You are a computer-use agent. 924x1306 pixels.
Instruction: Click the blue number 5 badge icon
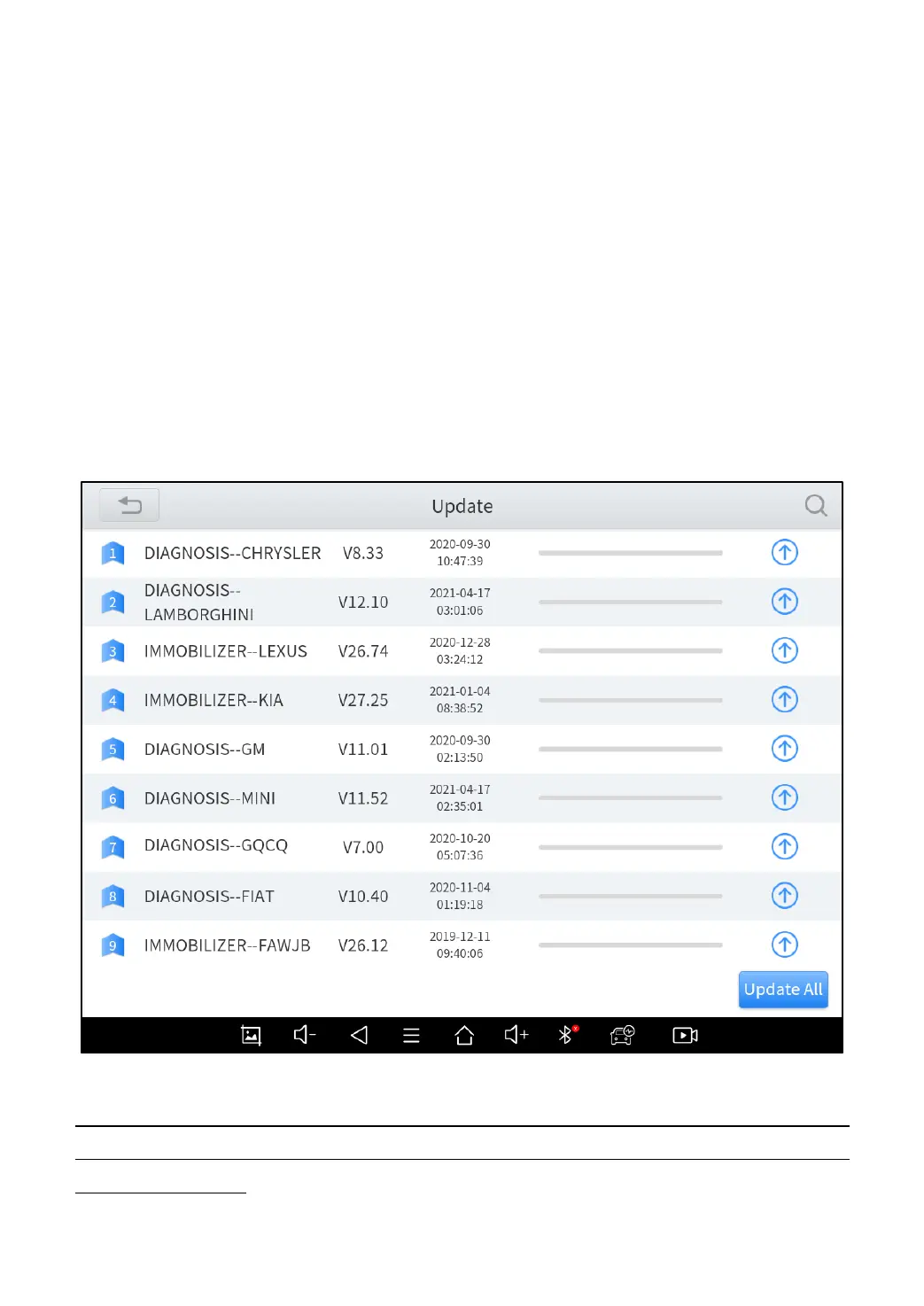pos(113,750)
